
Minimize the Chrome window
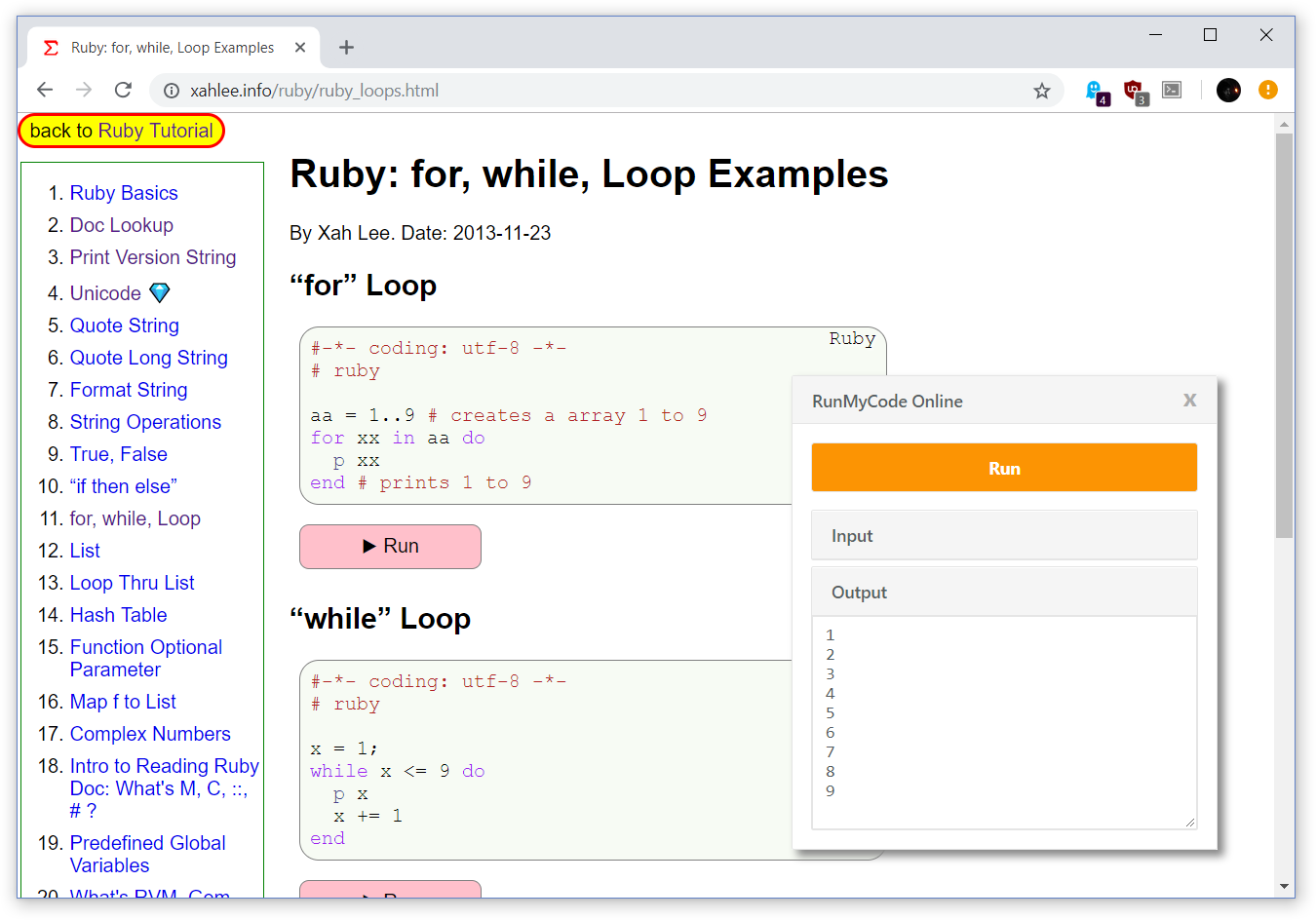point(1156,35)
